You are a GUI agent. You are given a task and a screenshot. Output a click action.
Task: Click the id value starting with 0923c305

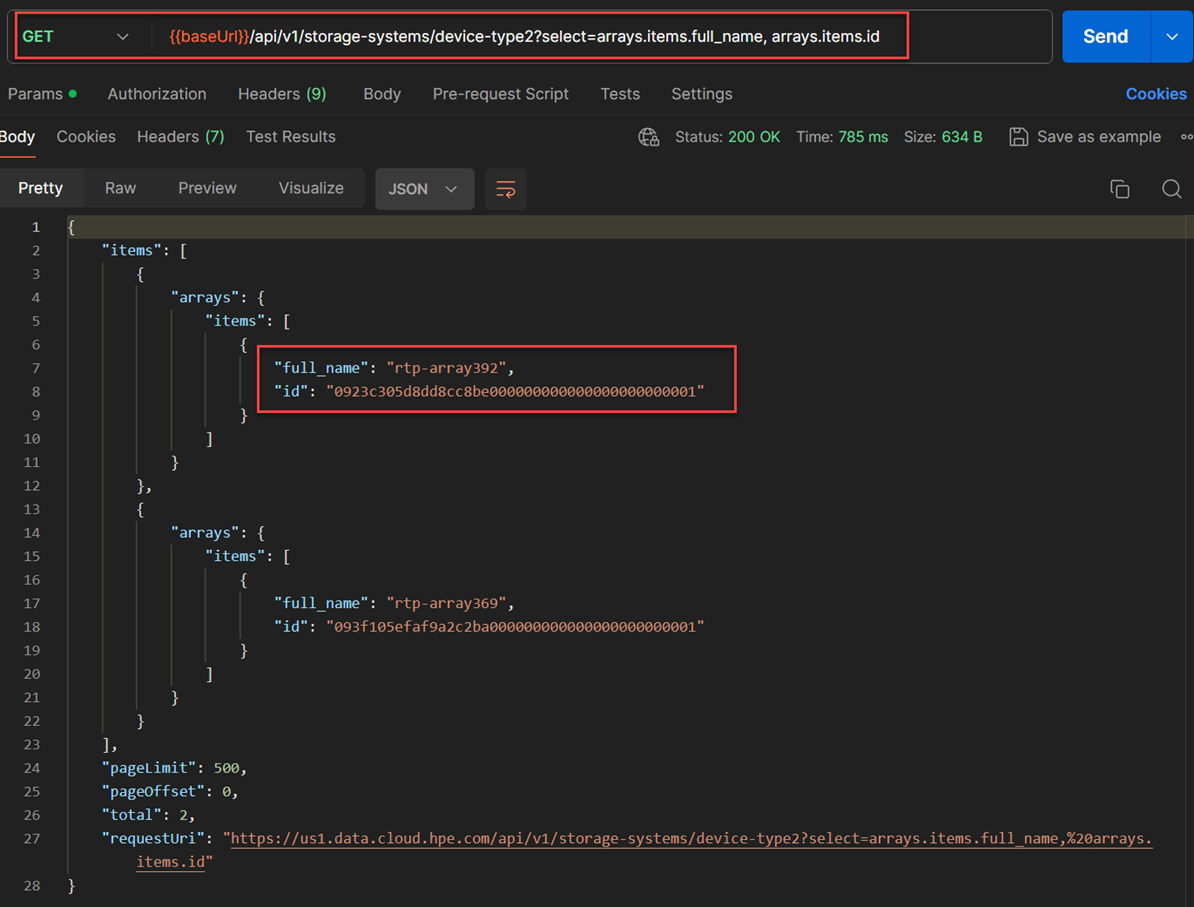516,391
